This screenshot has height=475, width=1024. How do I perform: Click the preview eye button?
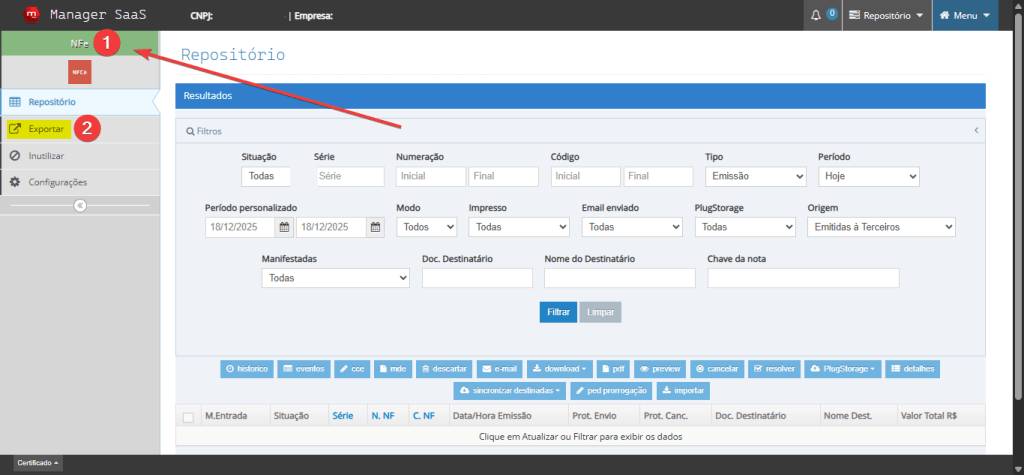tap(660, 369)
